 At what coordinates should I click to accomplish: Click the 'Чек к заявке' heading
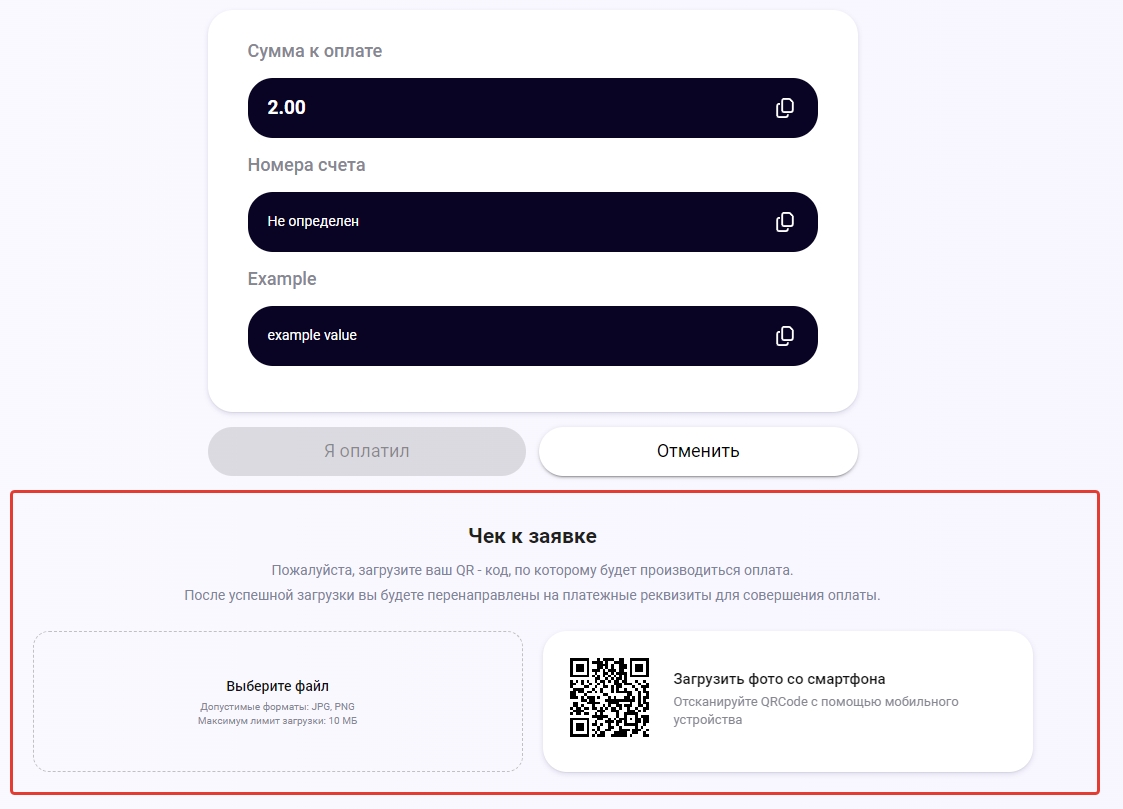[532, 536]
